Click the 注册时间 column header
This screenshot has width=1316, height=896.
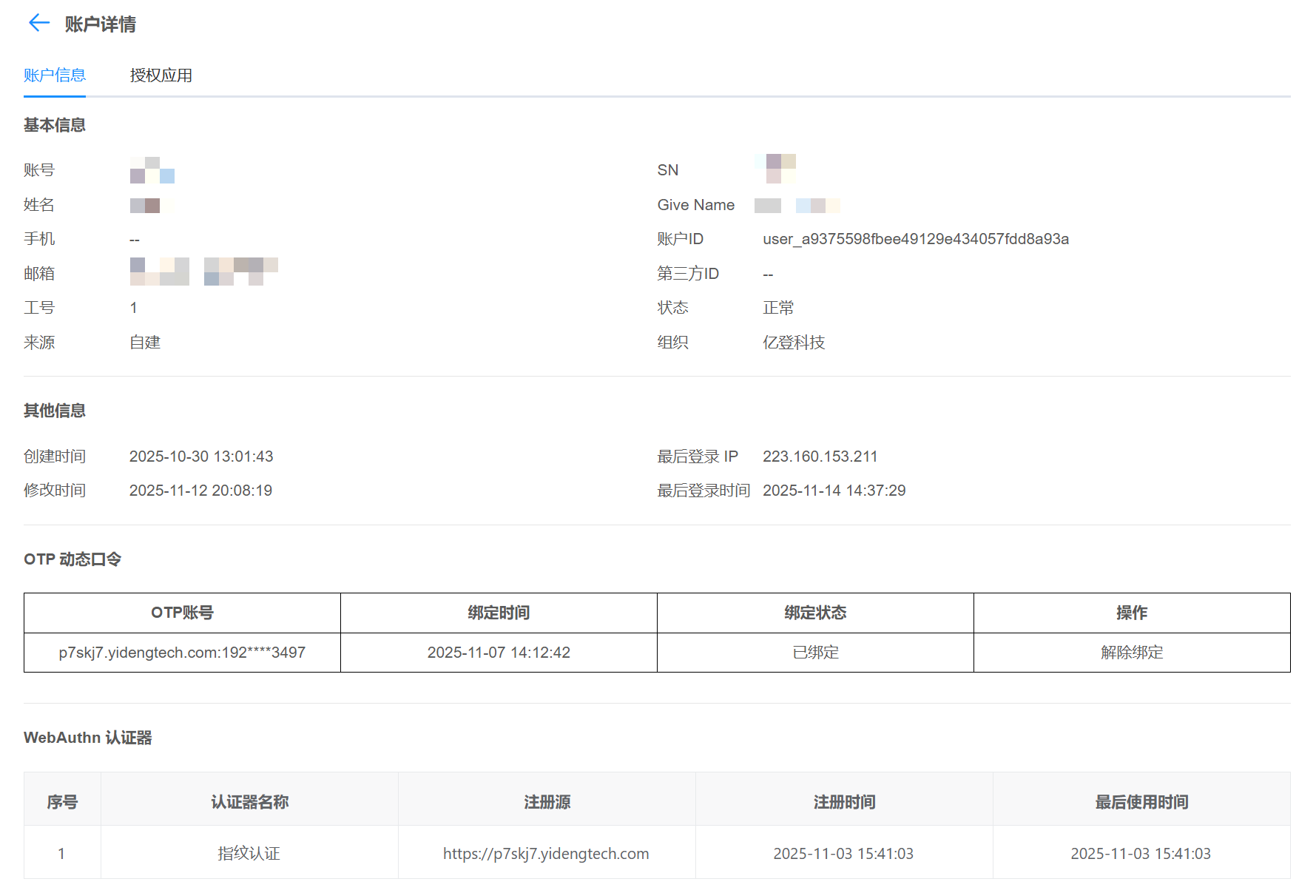[844, 802]
